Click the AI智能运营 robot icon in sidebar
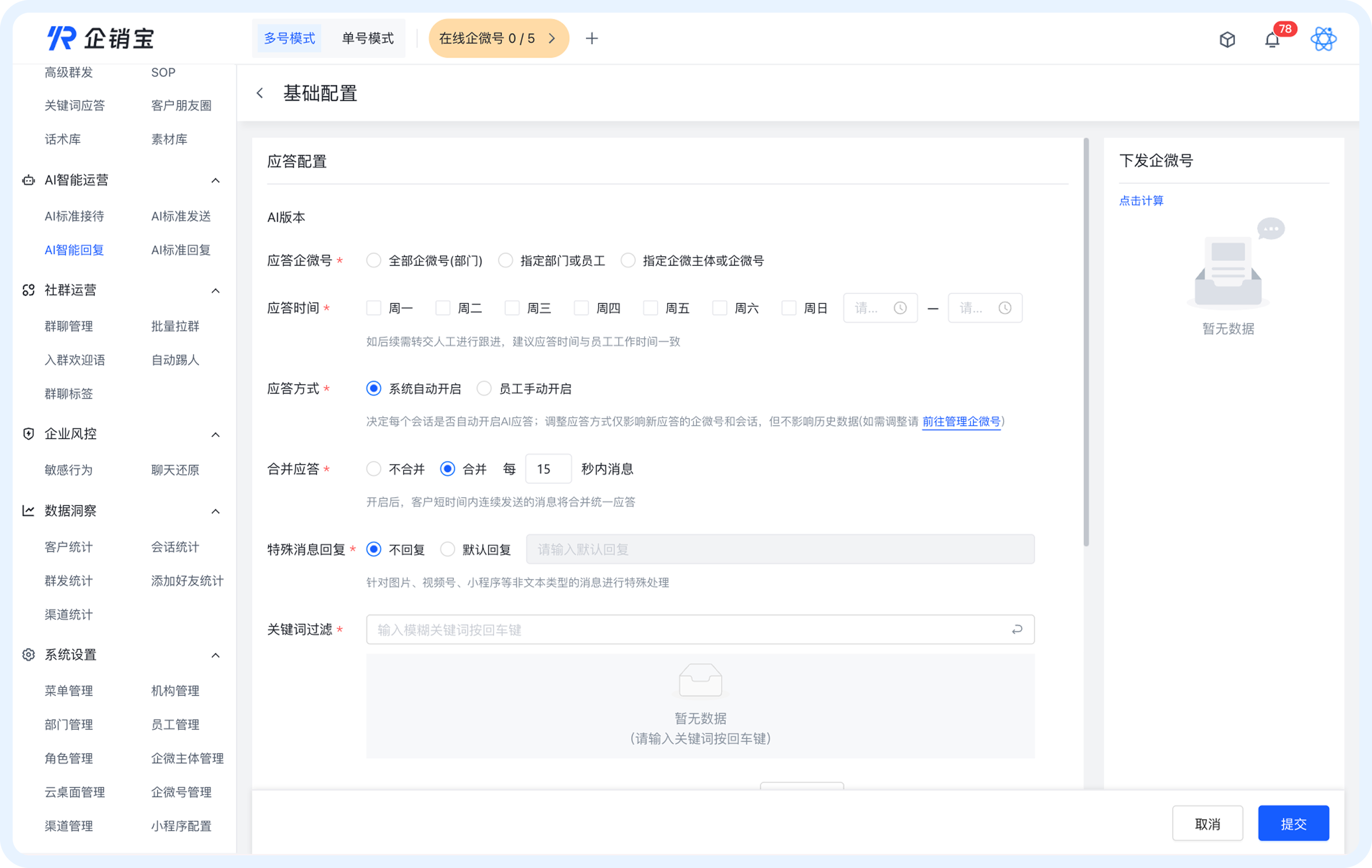This screenshot has width=1372, height=868. pos(28,180)
